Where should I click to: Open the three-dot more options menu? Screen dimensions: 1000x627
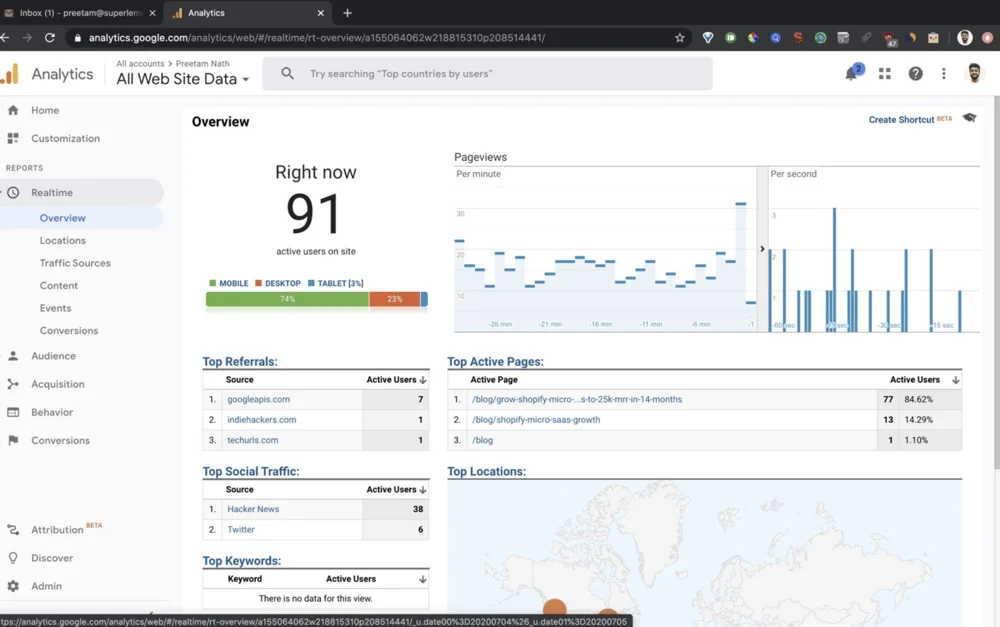tap(943, 74)
